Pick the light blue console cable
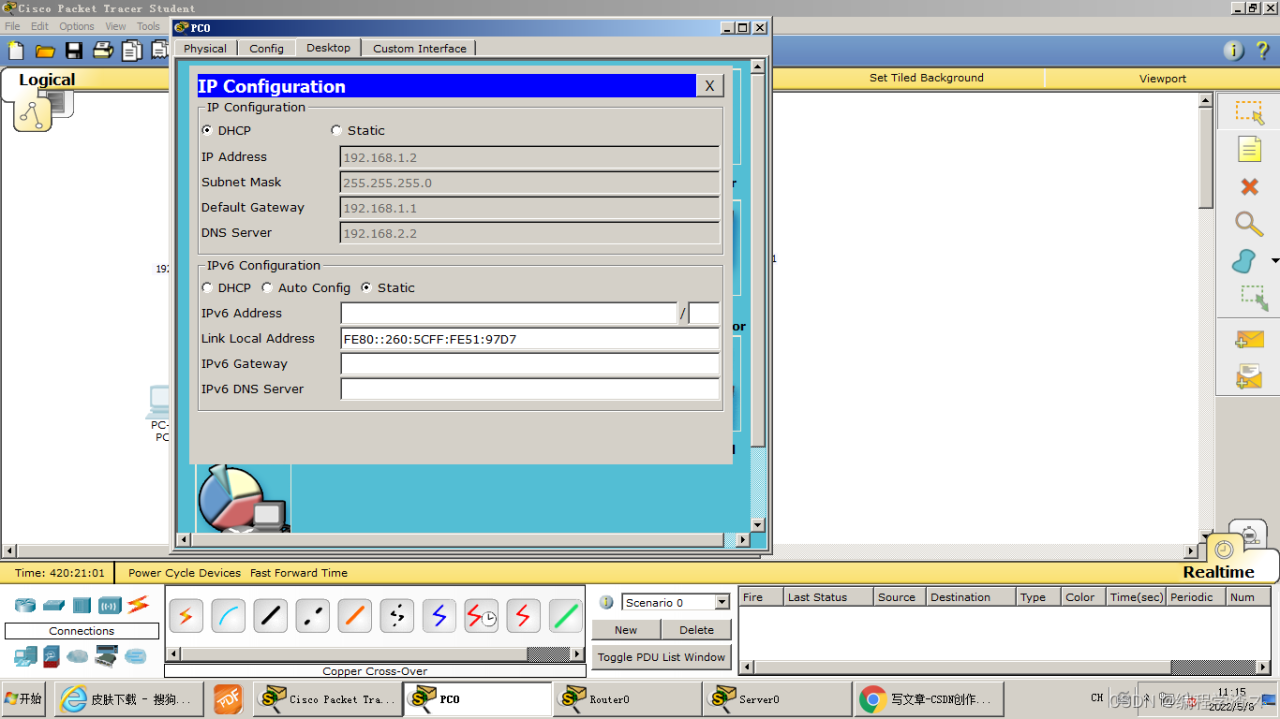Screen dimensions: 1280x719 (228, 616)
